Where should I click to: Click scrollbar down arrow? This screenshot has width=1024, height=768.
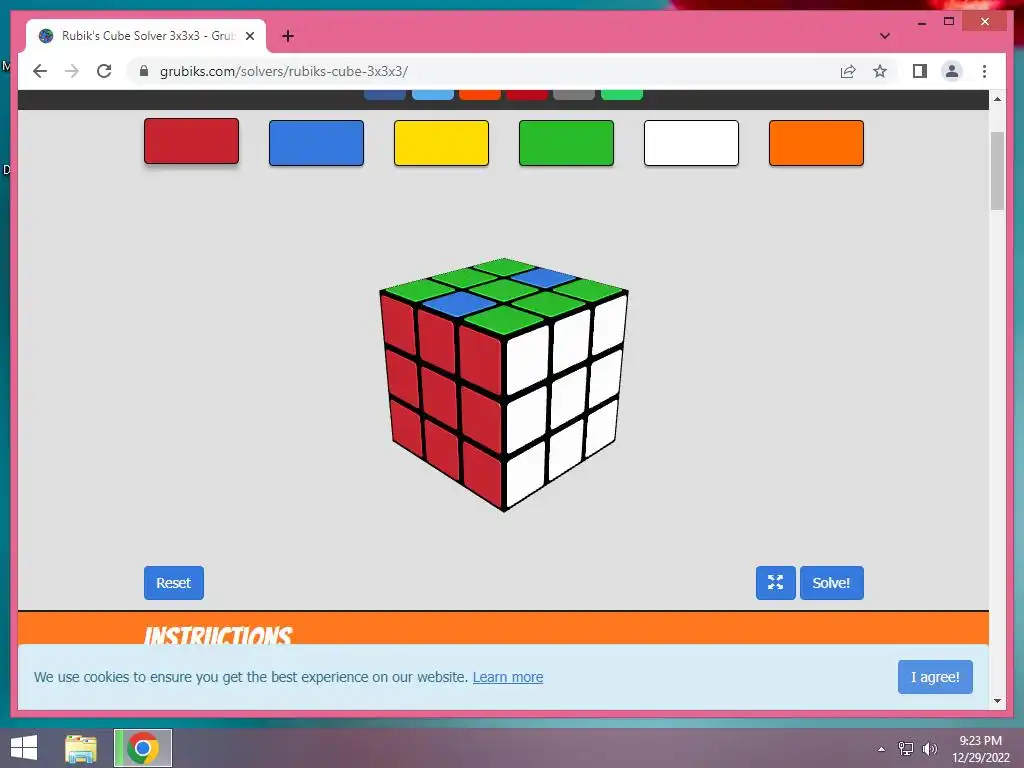[x=997, y=701]
